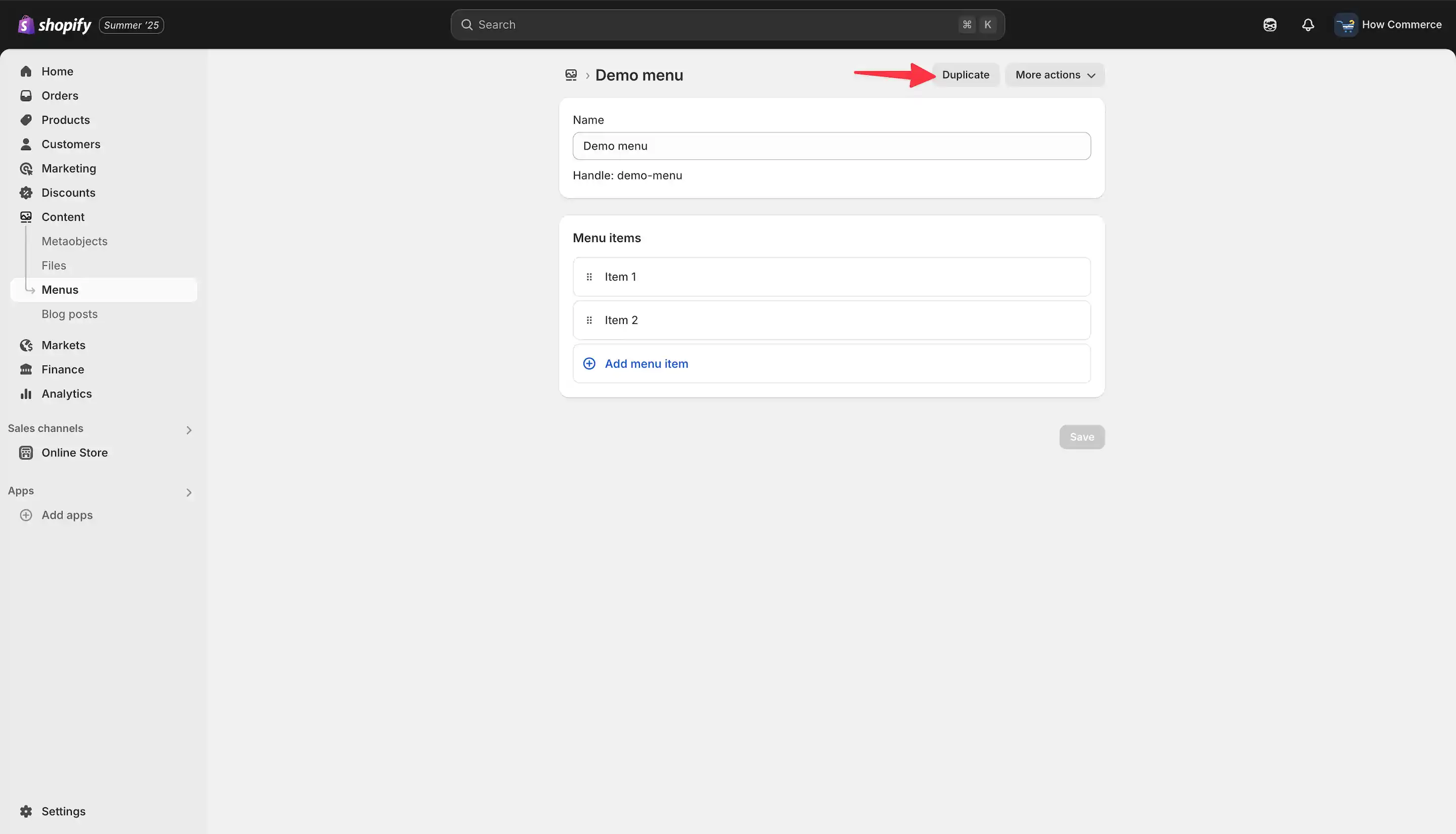
Task: Open the Summer '25 edition badge
Action: click(131, 25)
